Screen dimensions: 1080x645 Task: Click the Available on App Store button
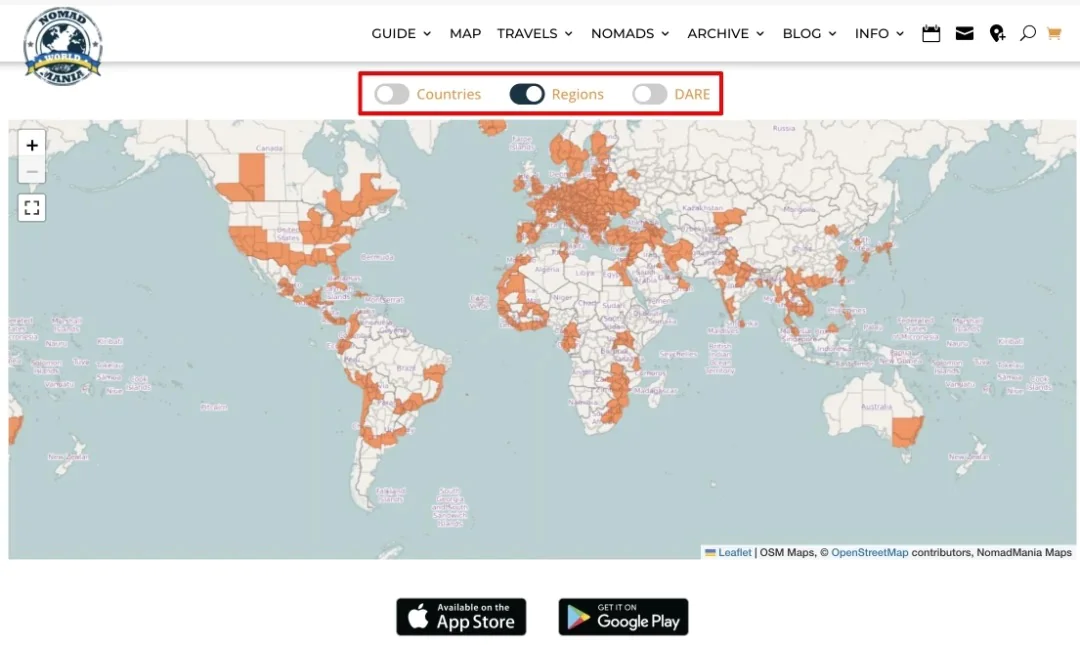tap(461, 617)
